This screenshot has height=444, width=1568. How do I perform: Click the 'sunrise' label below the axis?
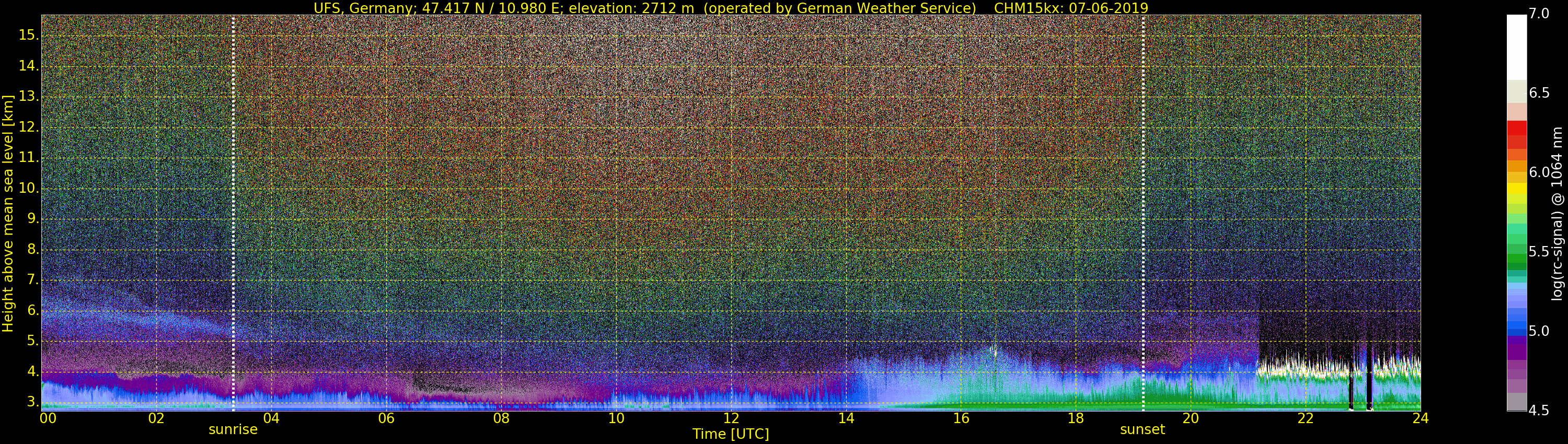pos(233,429)
